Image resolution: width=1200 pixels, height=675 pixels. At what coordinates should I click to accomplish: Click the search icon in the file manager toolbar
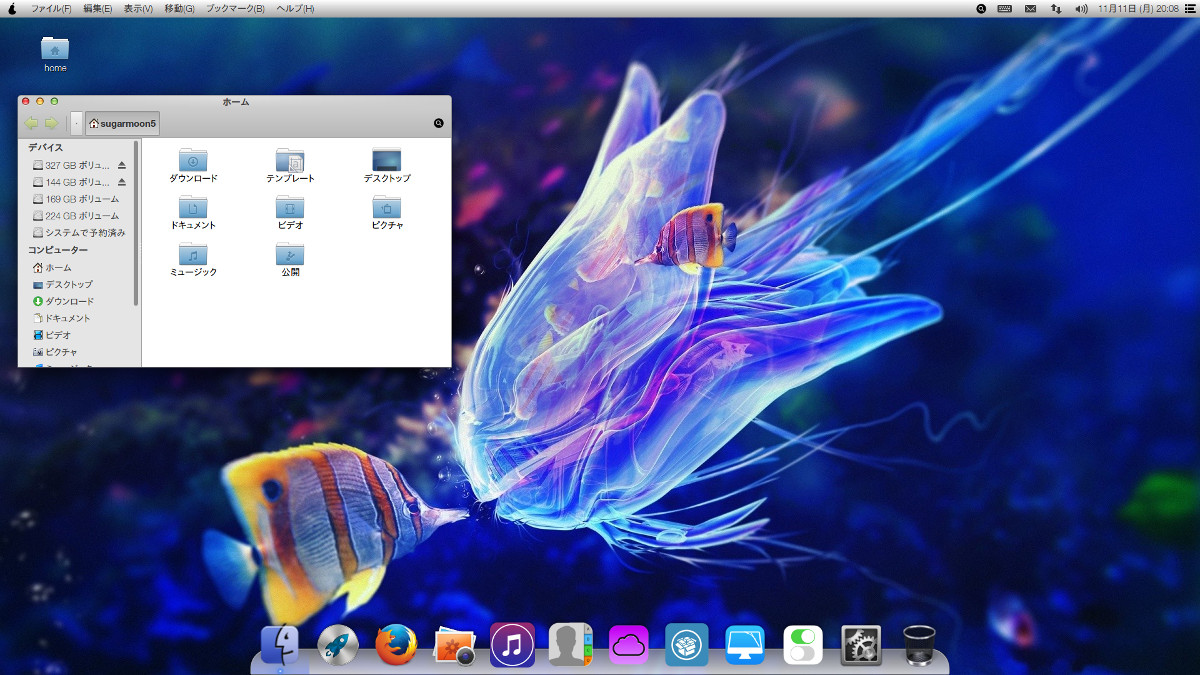pyautogui.click(x=438, y=123)
